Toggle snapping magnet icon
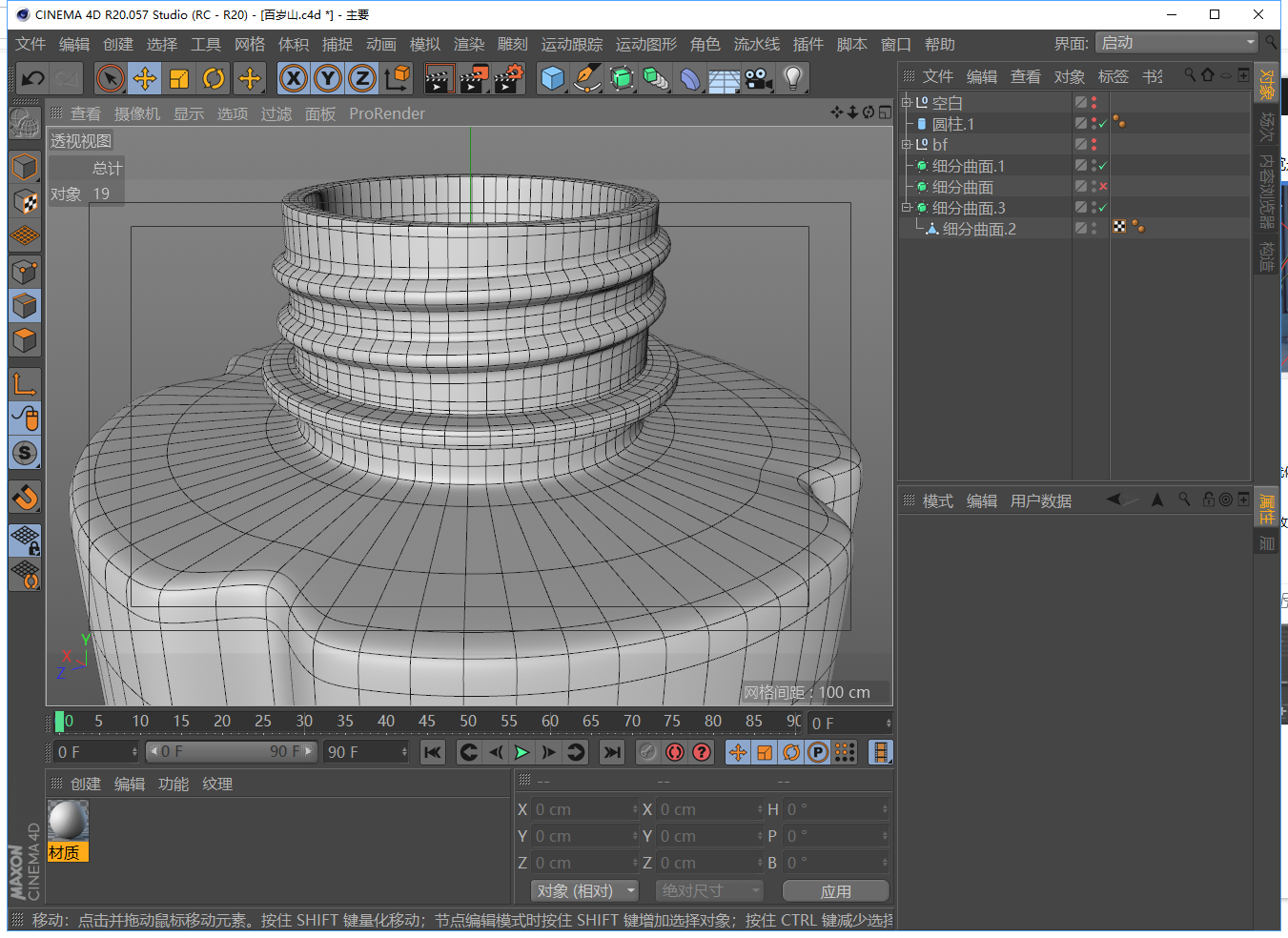This screenshot has width=1288, height=938. 25,497
